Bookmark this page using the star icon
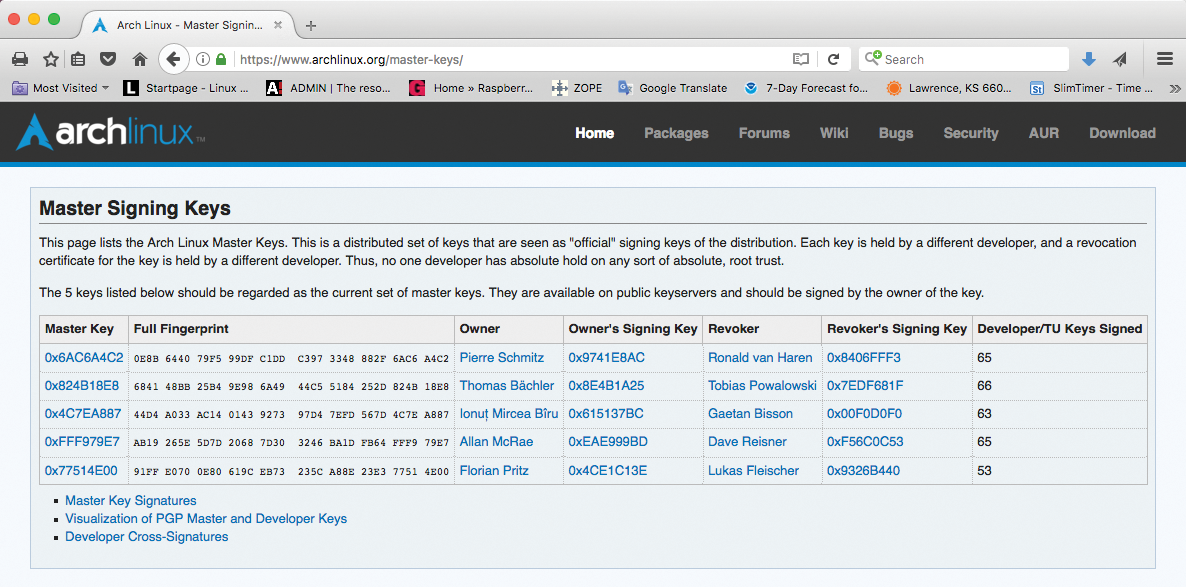The height and width of the screenshot is (587, 1186). coord(49,58)
